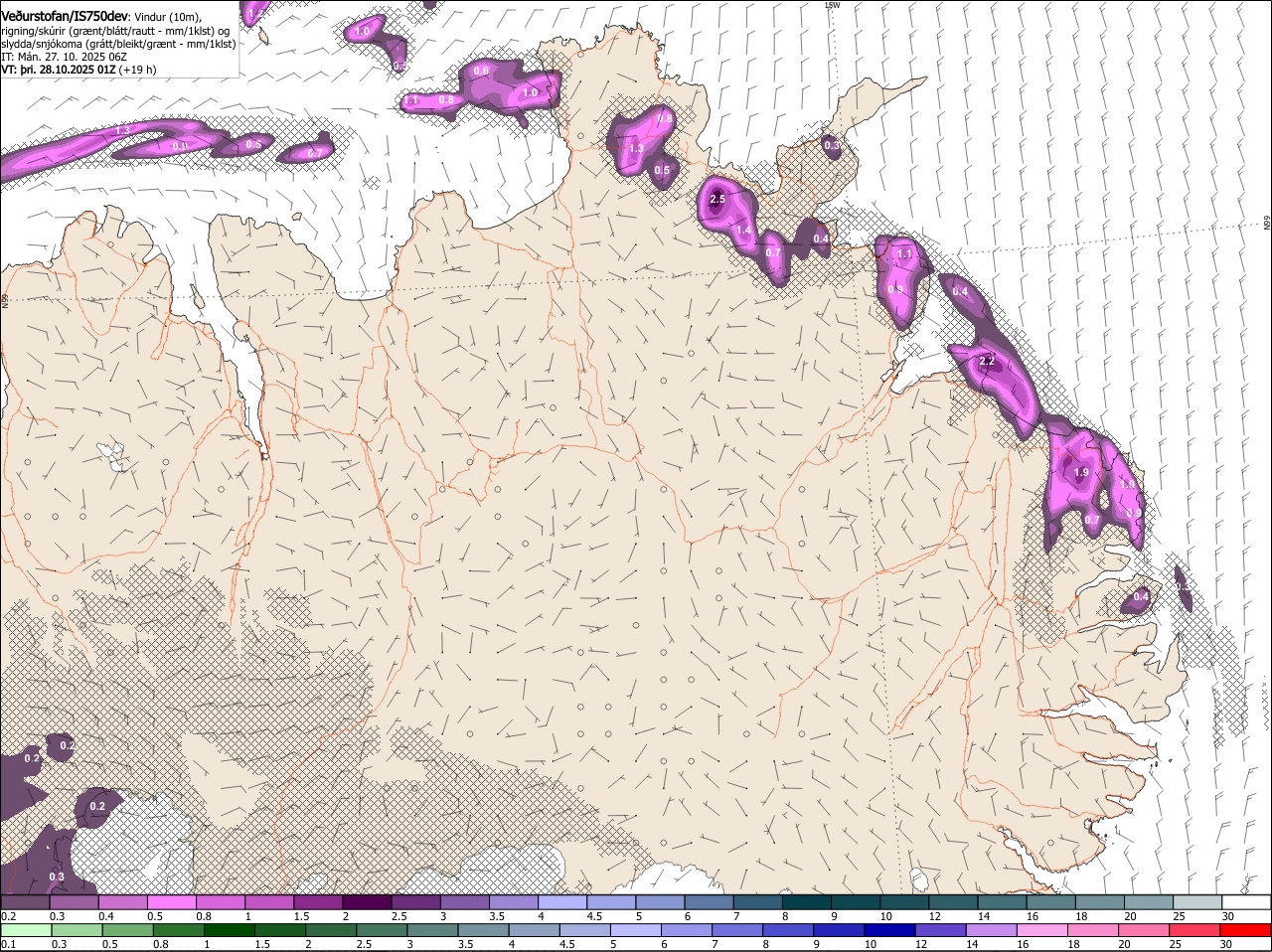1272x952 pixels.
Task: Click the 2.2 precipitation value on the map
Action: (987, 362)
